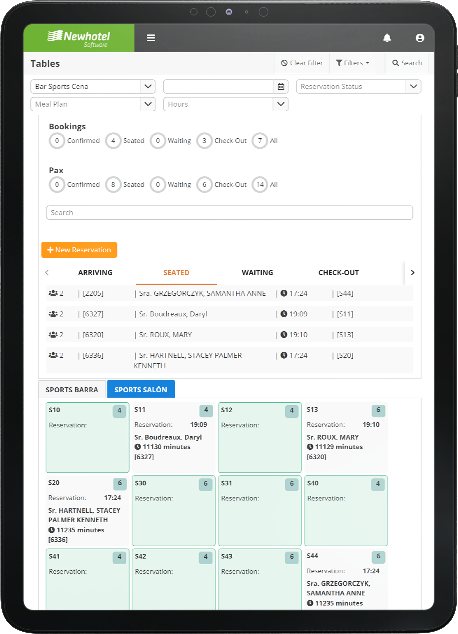
Task: Select table S20 card
Action: (x=88, y=511)
